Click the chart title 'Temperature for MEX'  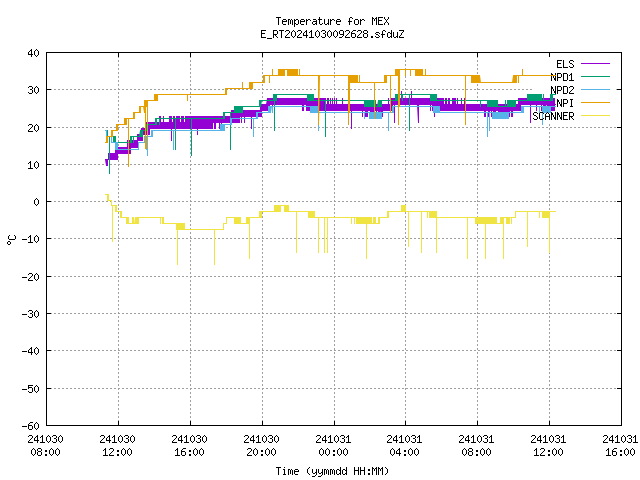332,21
